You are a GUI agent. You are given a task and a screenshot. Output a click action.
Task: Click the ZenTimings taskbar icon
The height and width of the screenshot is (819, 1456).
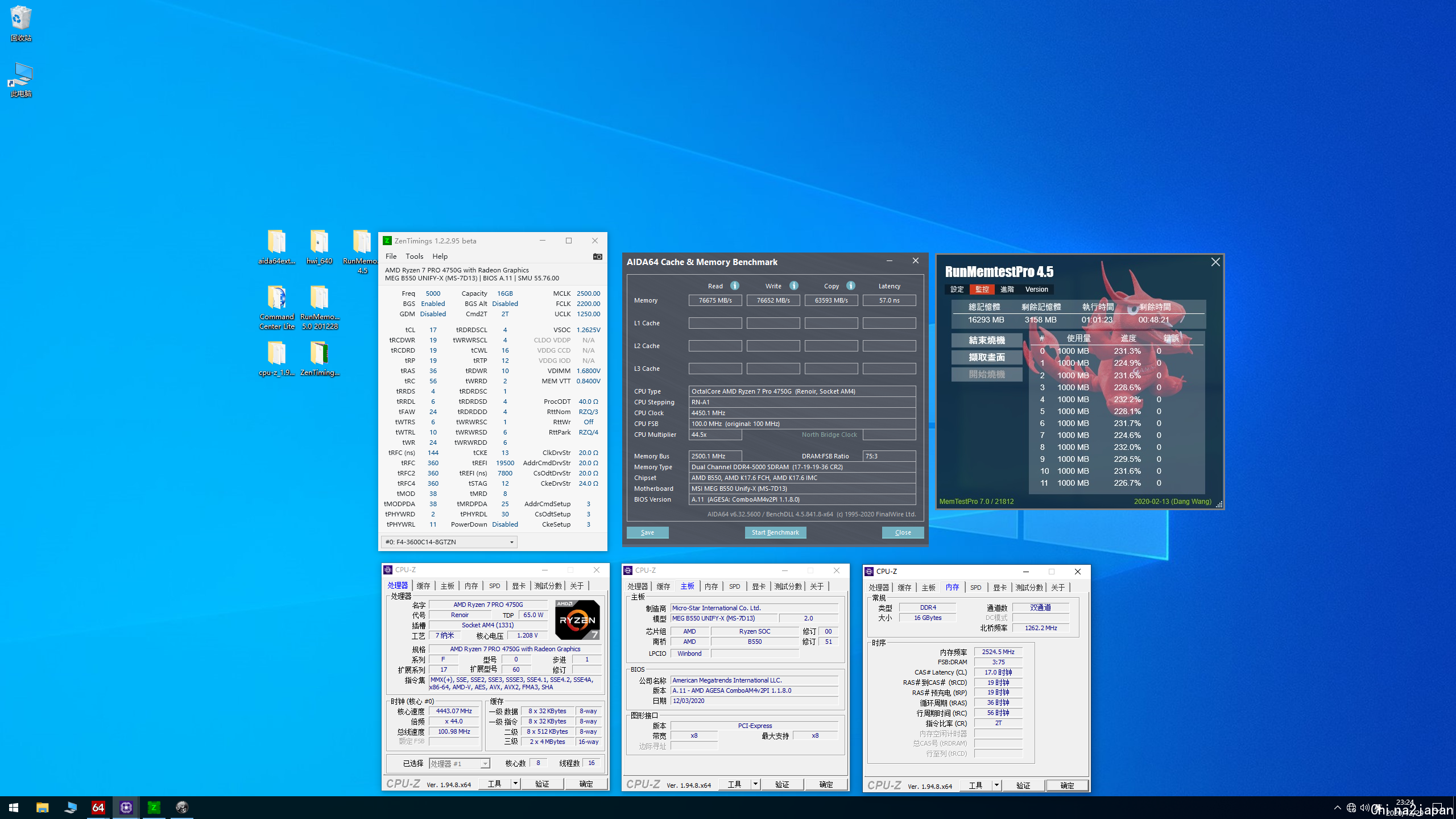point(154,808)
